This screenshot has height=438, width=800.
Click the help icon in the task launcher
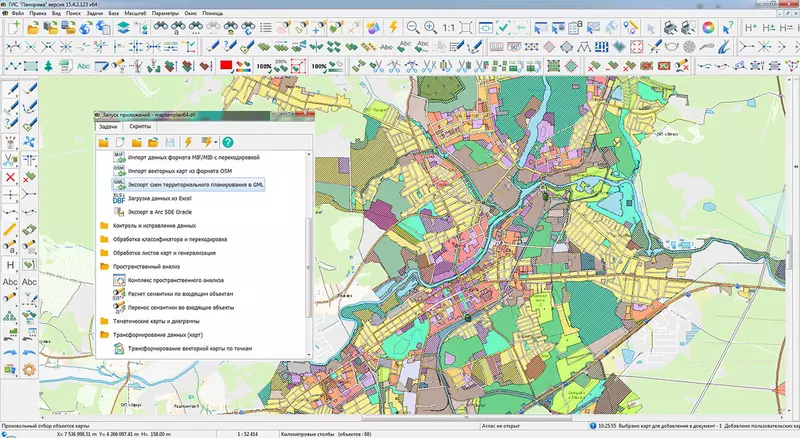point(228,143)
